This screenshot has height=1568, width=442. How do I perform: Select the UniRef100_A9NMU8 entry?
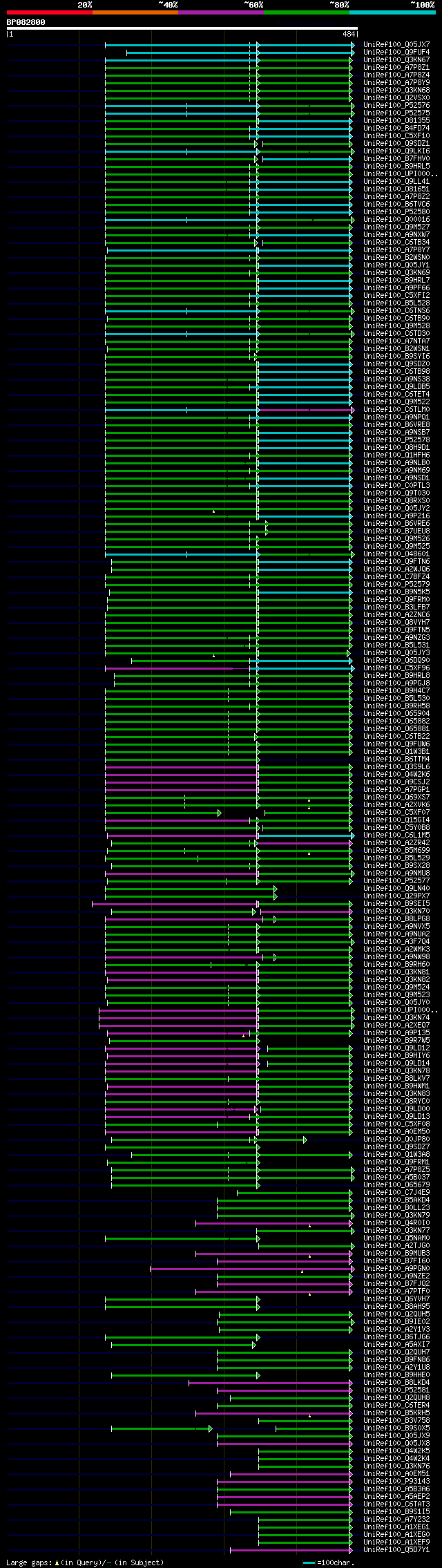point(396,873)
